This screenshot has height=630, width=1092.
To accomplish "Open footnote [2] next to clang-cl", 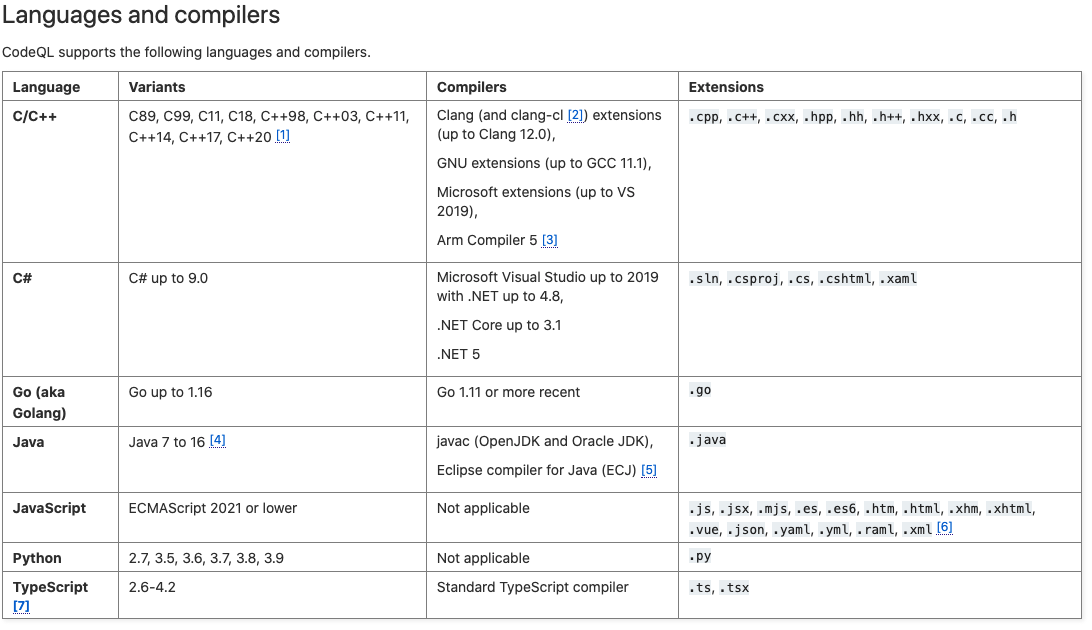I will [575, 115].
